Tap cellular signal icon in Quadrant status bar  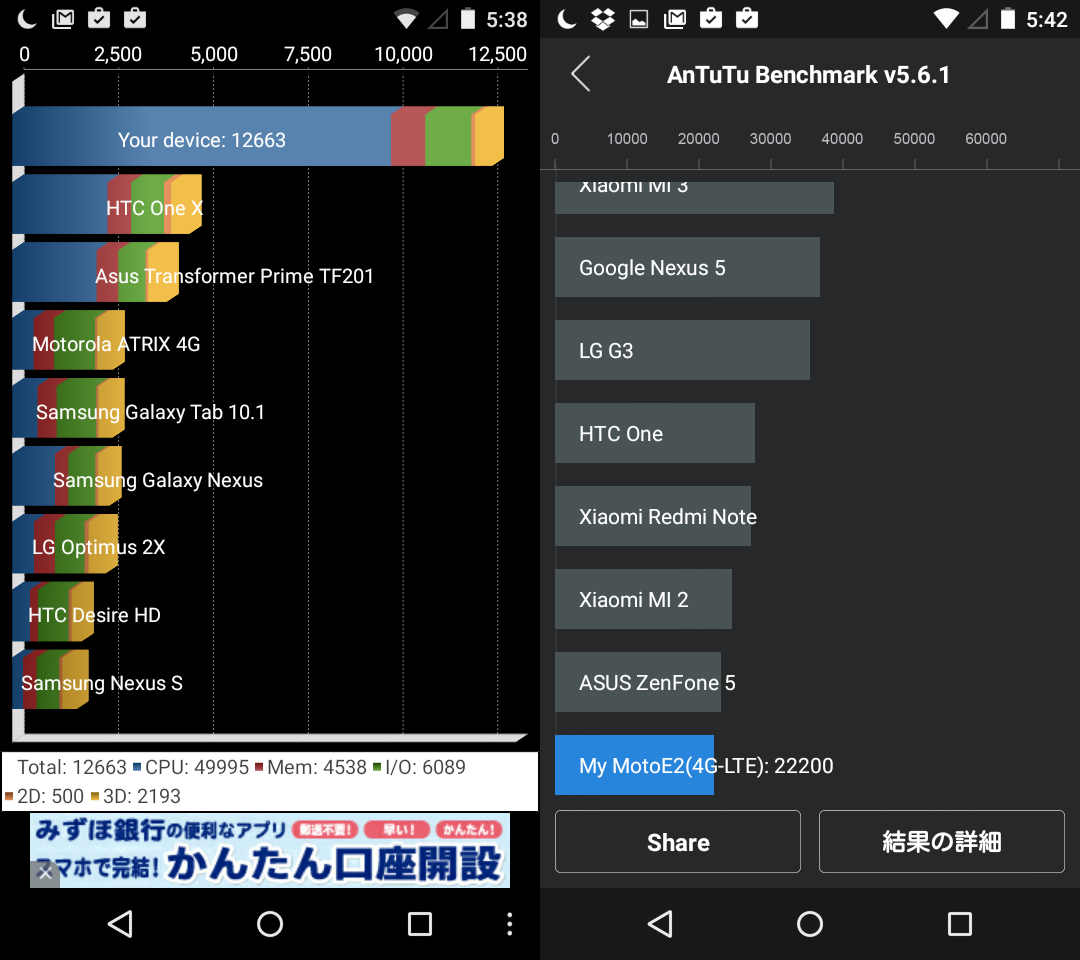point(437,19)
